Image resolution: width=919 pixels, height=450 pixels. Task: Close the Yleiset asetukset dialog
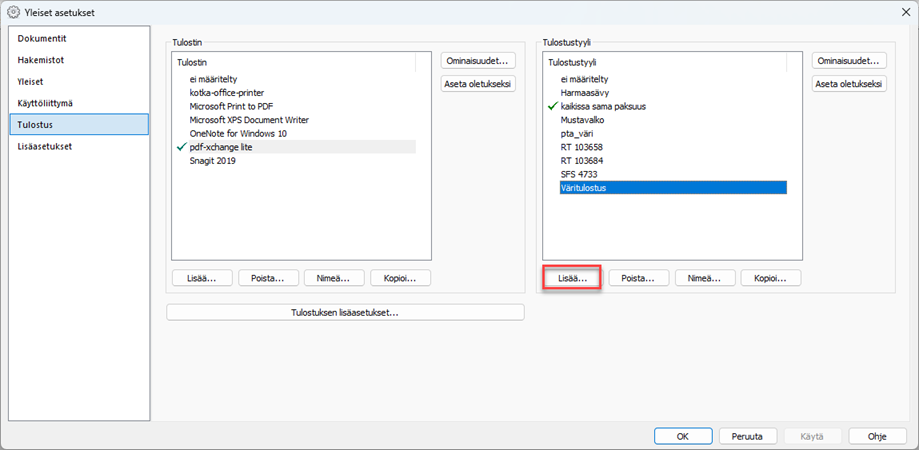point(899,12)
